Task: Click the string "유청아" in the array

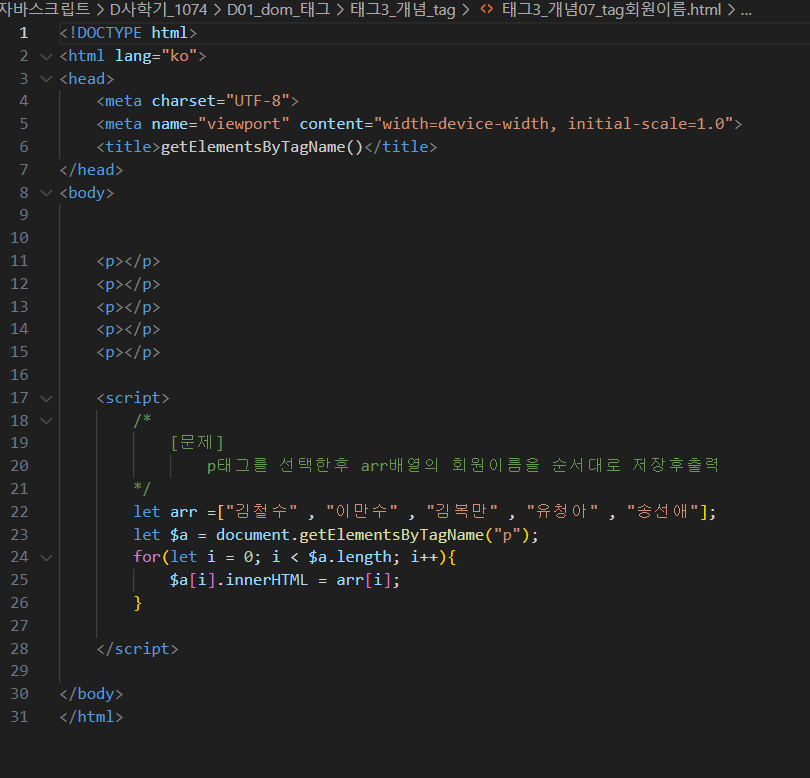Action: pyautogui.click(x=563, y=512)
